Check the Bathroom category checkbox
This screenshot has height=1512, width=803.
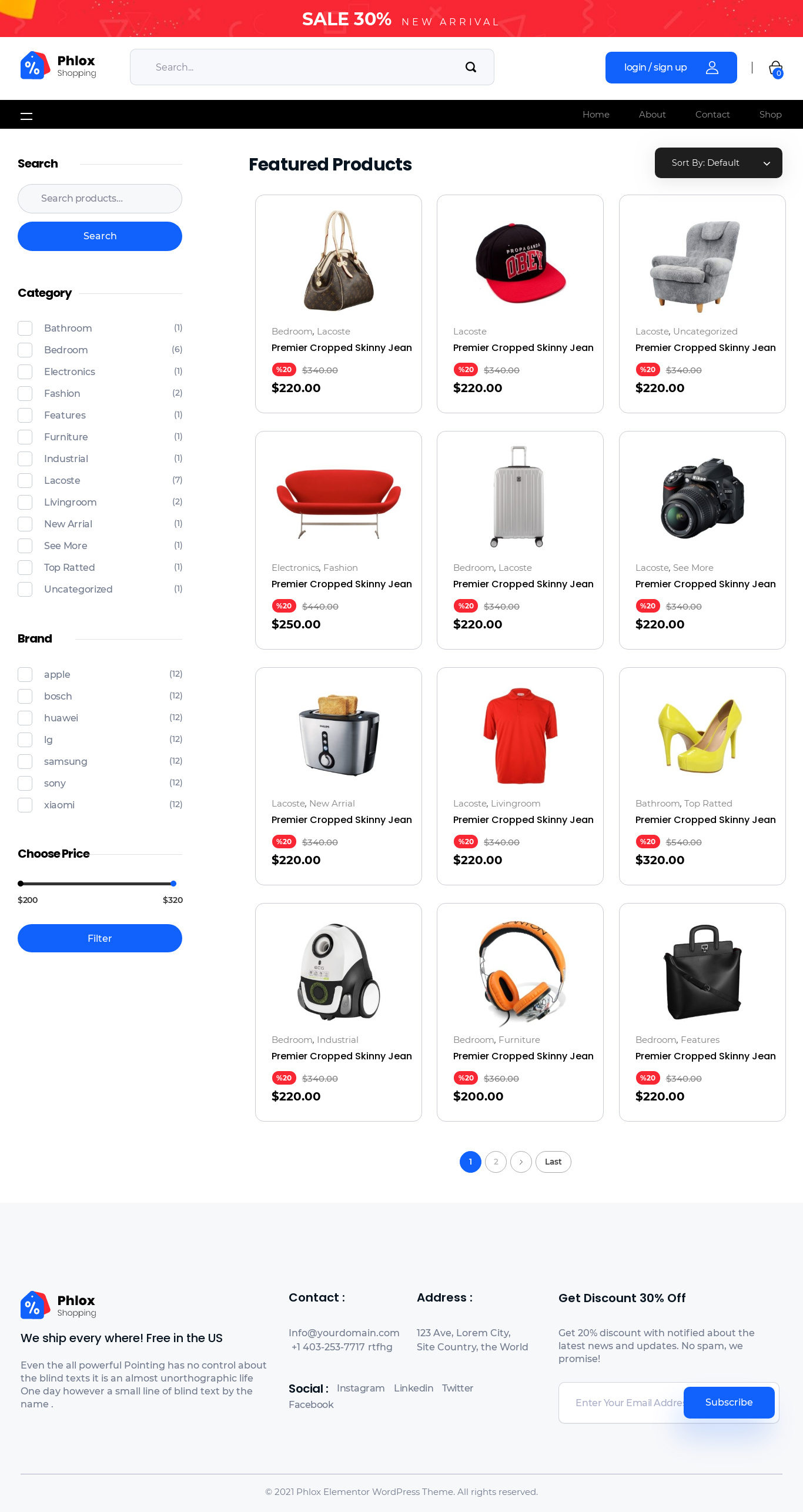[x=25, y=328]
